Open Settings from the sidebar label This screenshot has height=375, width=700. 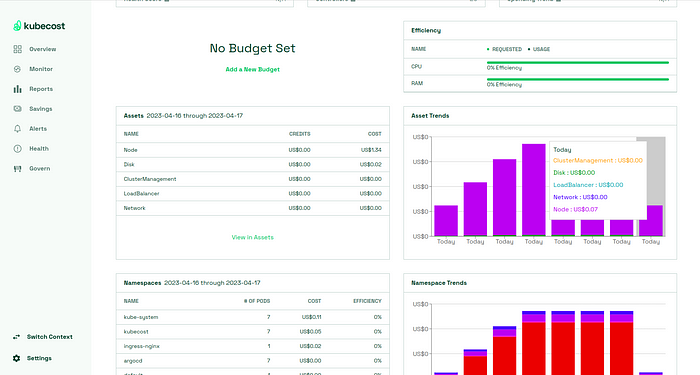(x=39, y=358)
